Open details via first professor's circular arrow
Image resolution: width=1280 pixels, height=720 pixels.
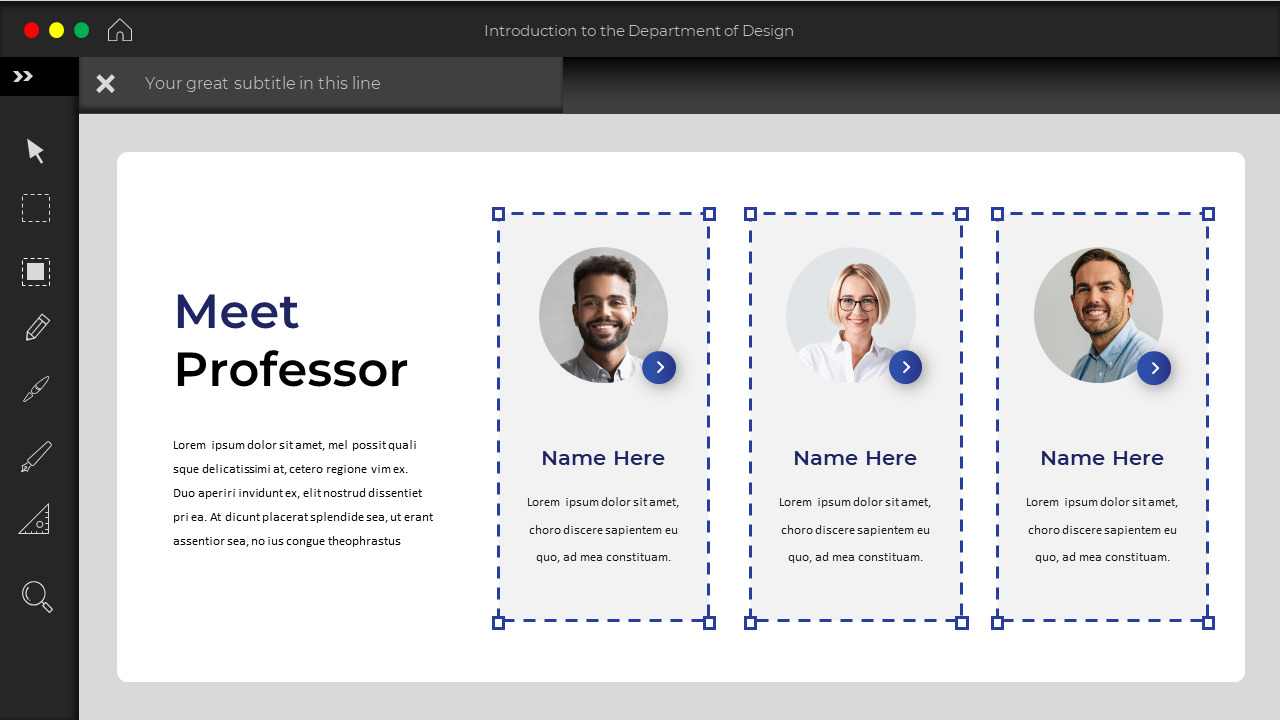[659, 367]
